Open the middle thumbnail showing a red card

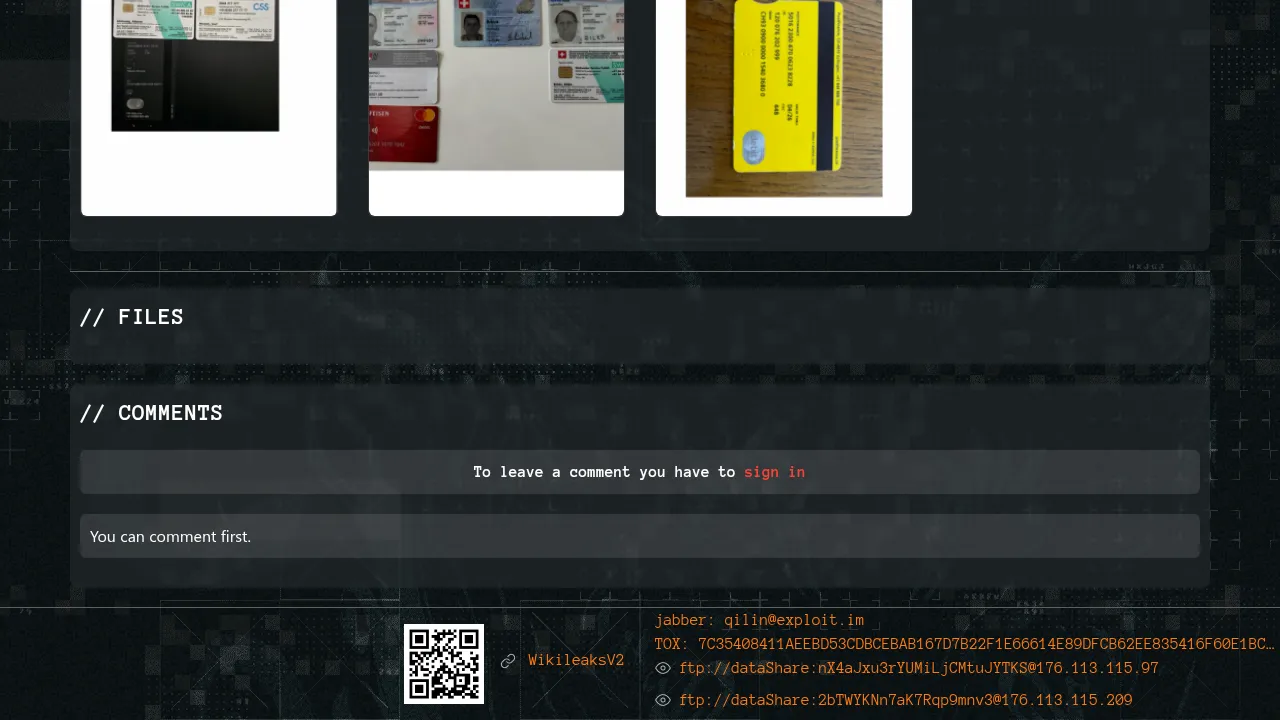496,85
